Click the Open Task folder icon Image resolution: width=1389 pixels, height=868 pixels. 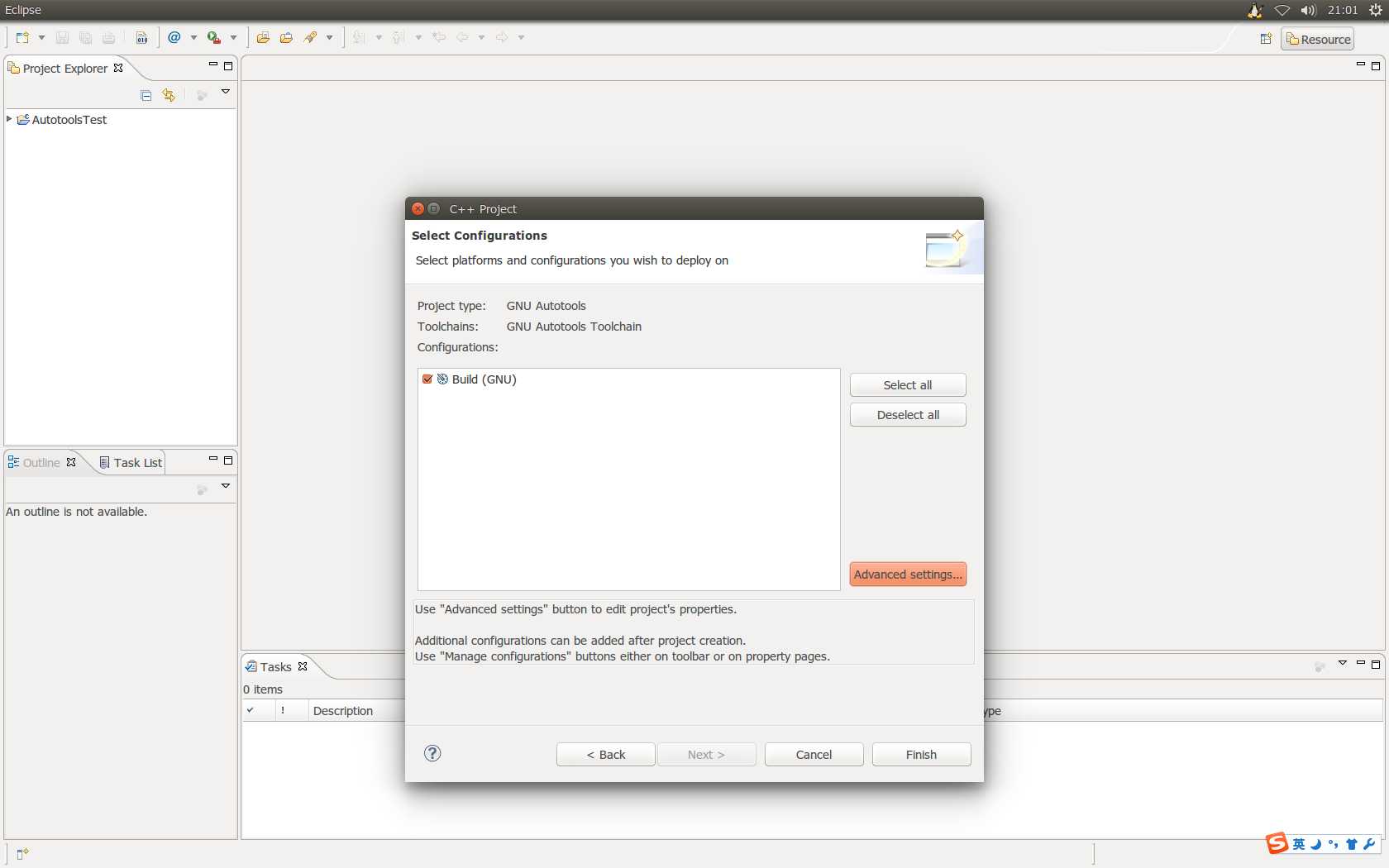coord(286,38)
